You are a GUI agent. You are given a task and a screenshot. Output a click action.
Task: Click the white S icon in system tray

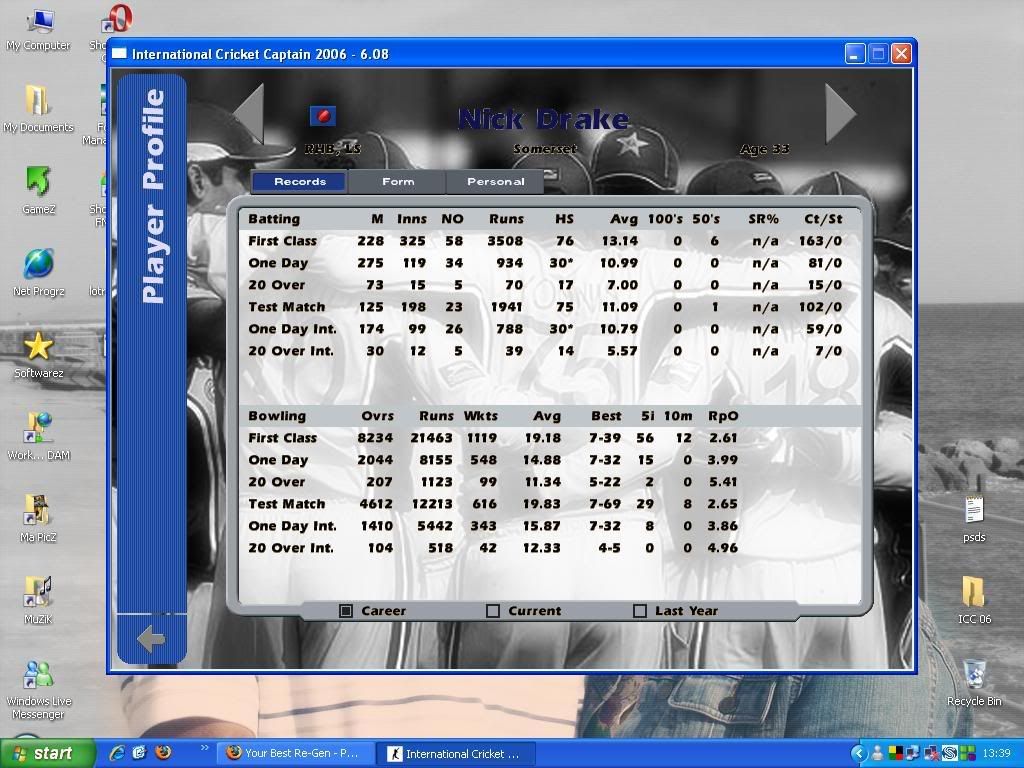click(x=949, y=754)
